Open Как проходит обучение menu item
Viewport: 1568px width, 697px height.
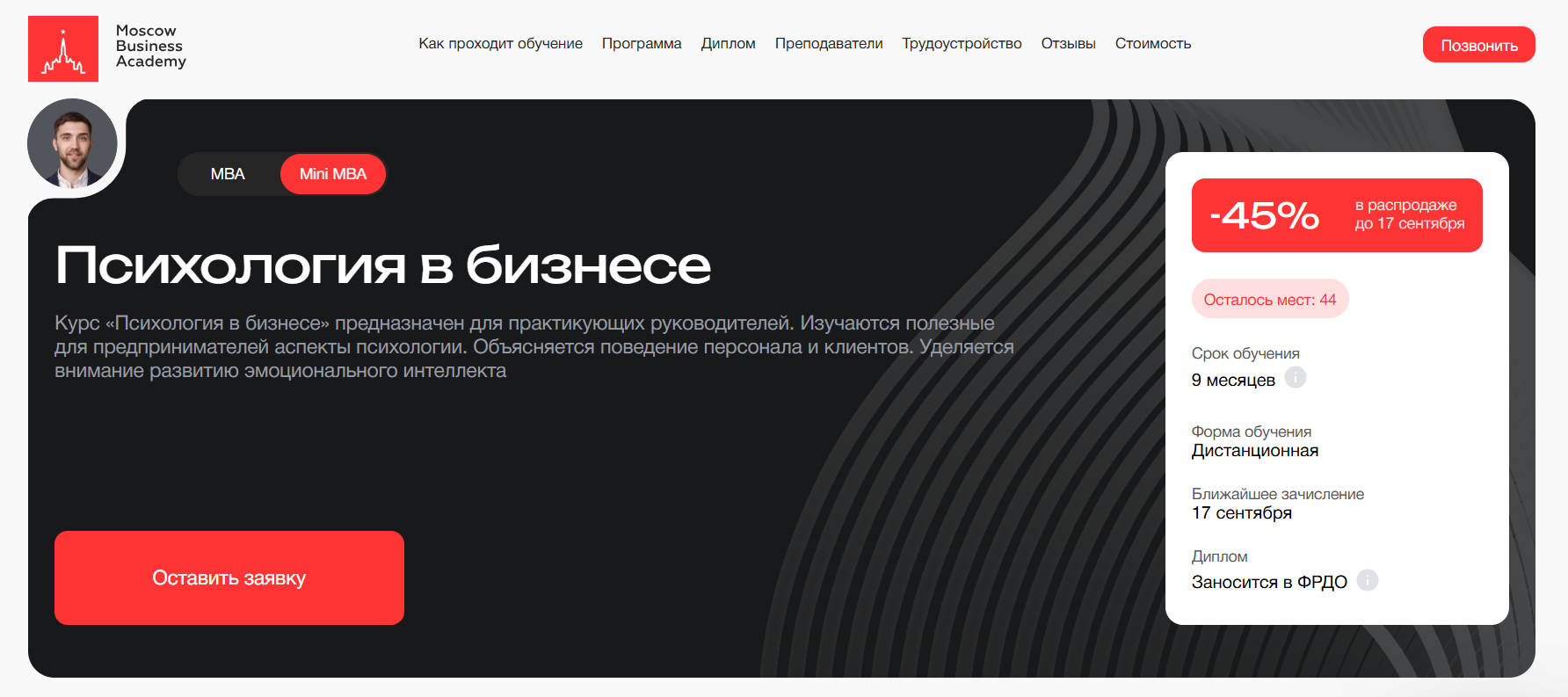point(500,43)
